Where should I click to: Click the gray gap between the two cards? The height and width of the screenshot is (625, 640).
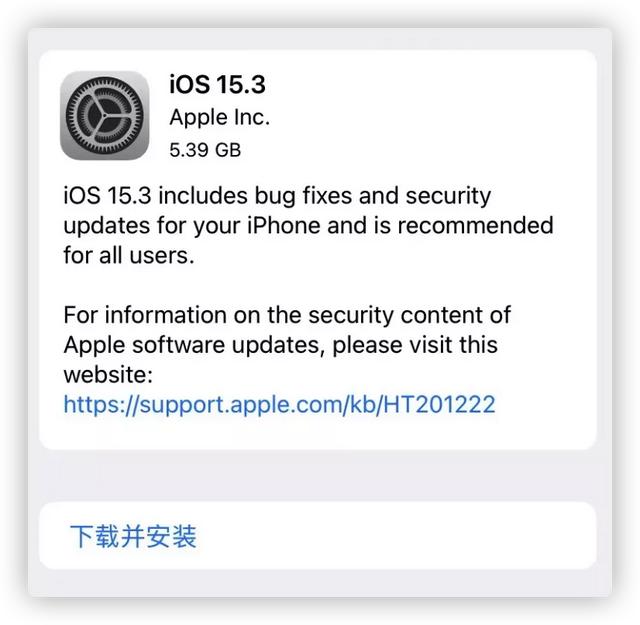coord(318,476)
